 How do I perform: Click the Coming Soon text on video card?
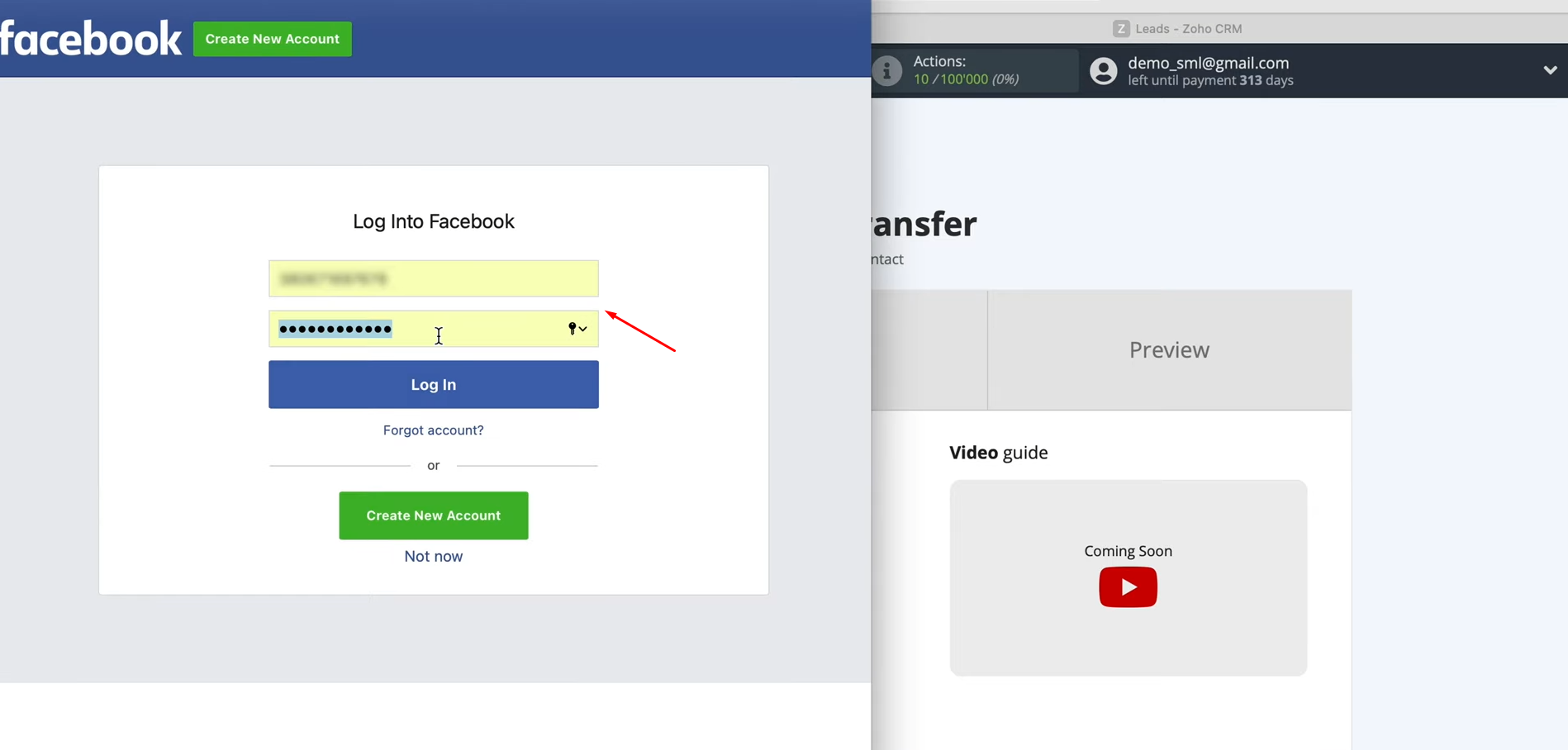(1128, 551)
